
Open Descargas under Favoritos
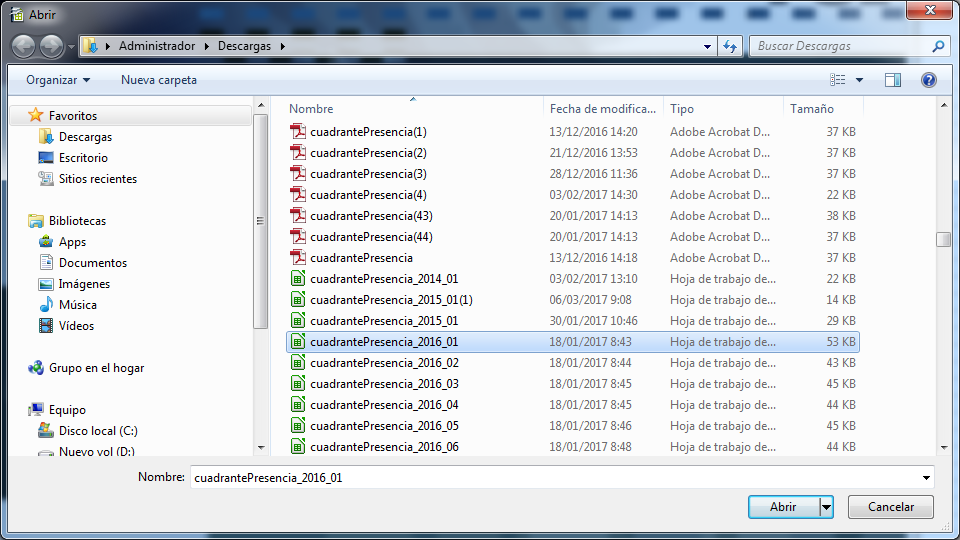tap(85, 137)
